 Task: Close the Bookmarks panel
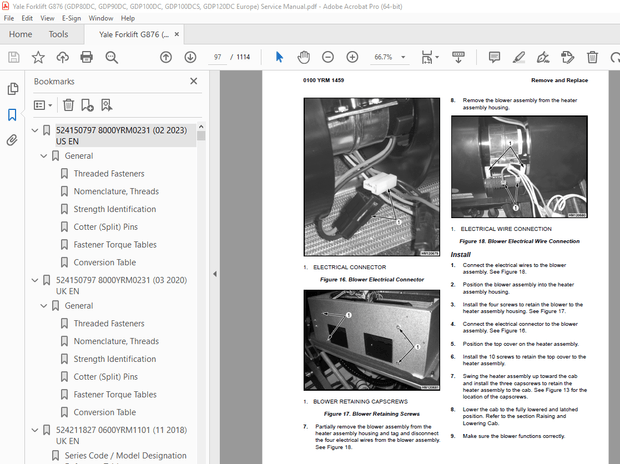point(193,81)
